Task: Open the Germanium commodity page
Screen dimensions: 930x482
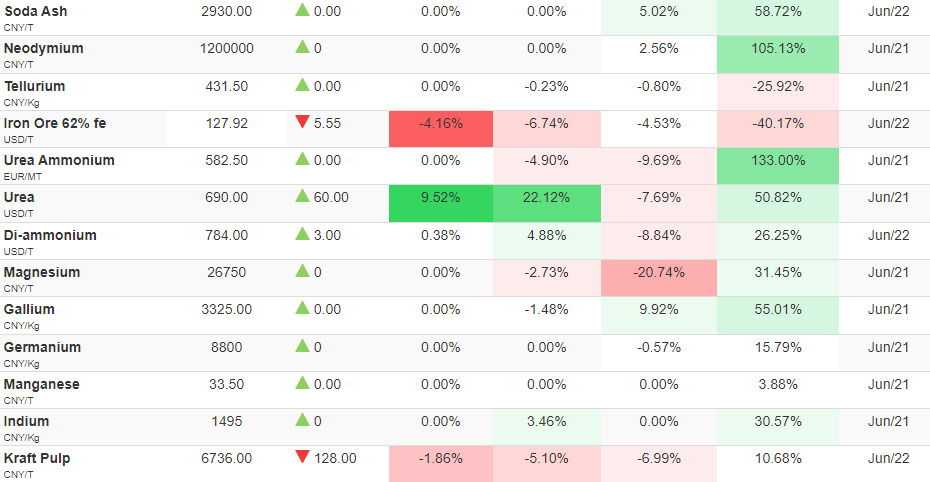Action: coord(42,347)
